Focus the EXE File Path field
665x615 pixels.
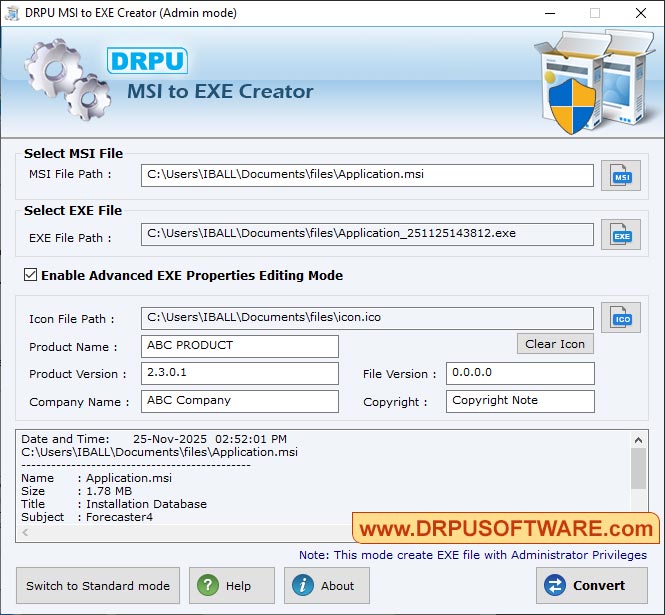click(367, 234)
